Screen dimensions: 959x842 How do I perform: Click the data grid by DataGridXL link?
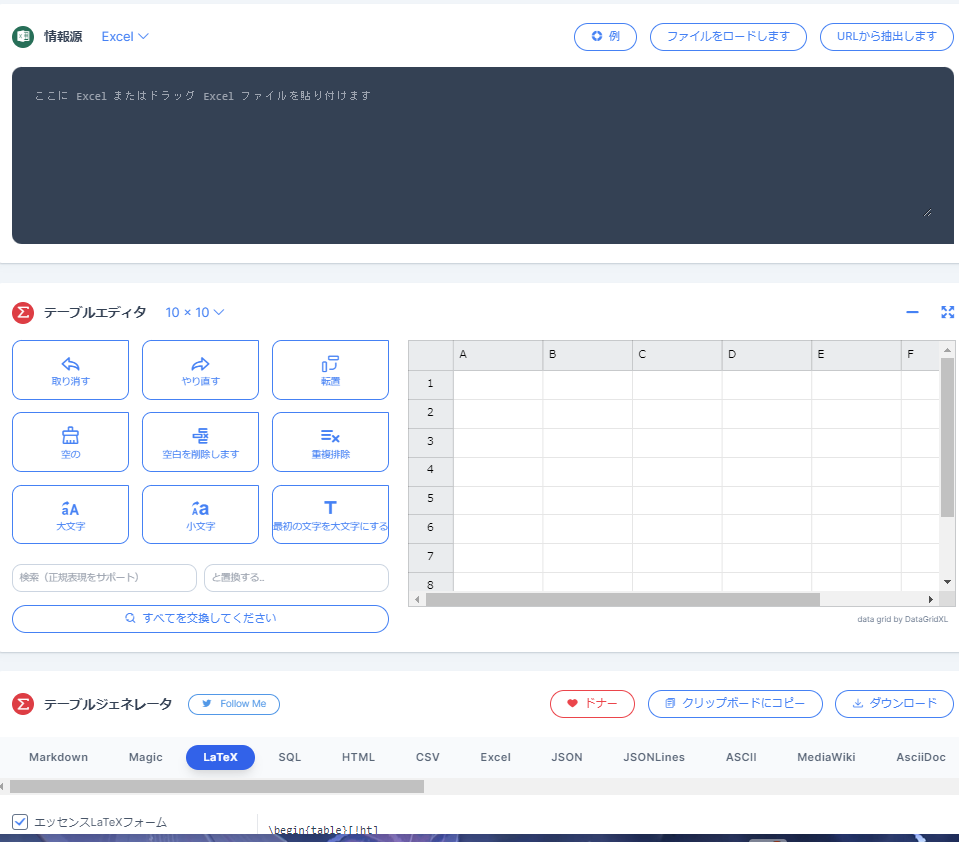[x=902, y=619]
